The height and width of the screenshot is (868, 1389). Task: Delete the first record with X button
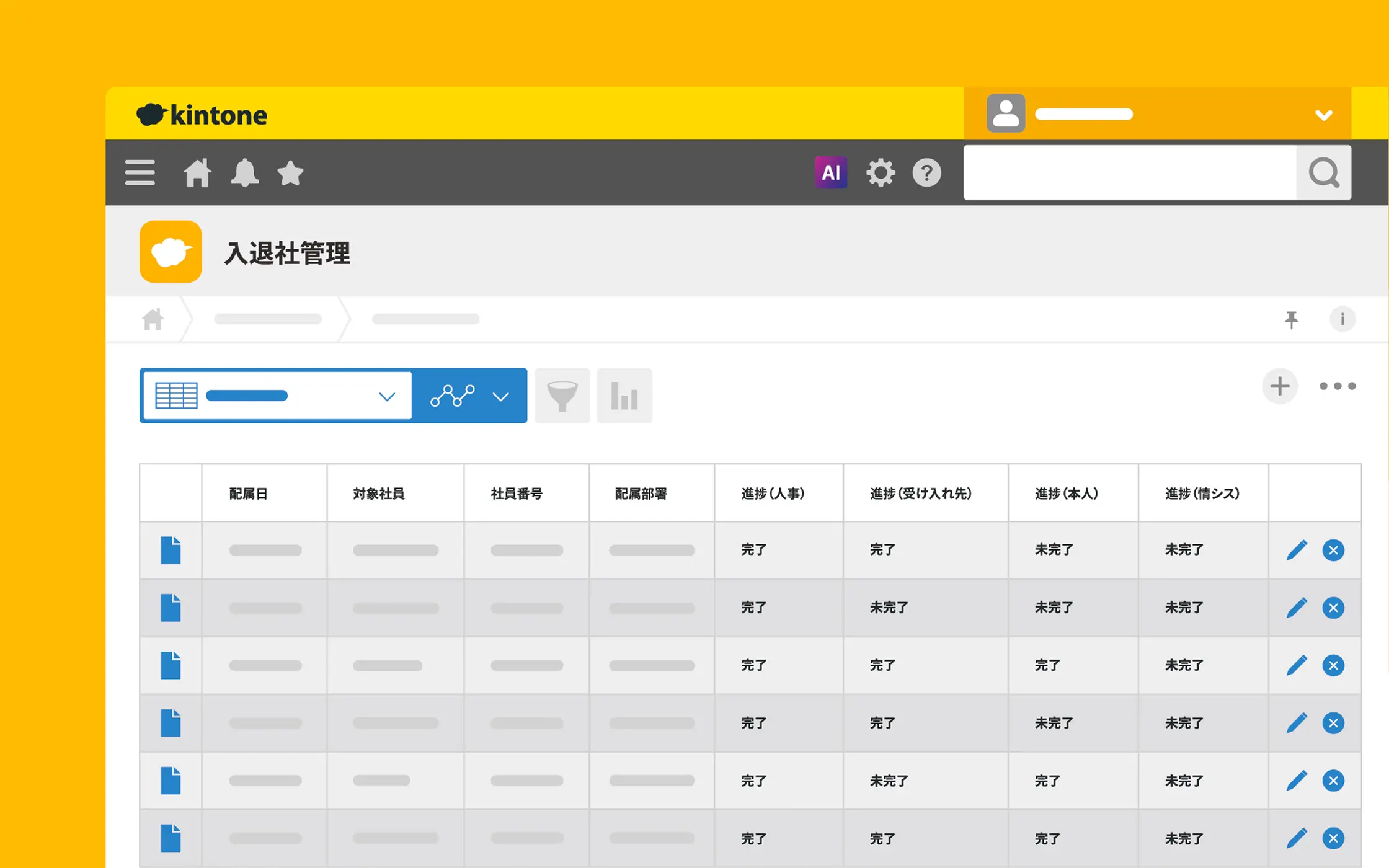pos(1333,550)
